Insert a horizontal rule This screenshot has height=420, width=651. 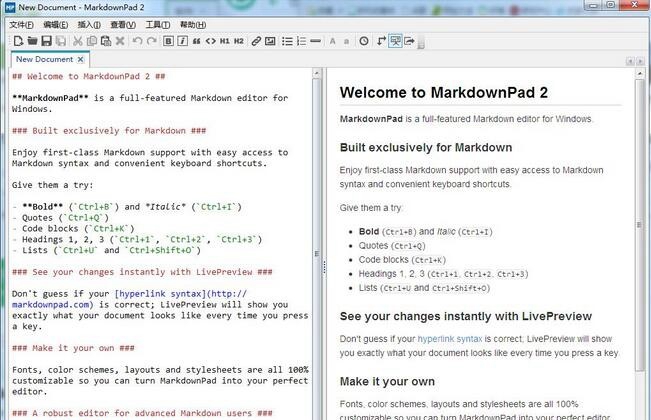(316, 41)
